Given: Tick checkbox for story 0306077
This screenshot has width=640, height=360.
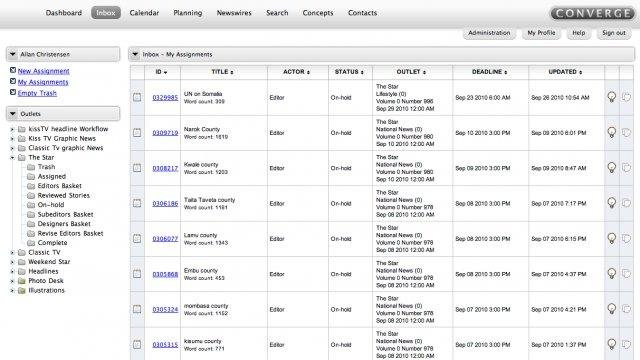Looking at the screenshot, I should pyautogui.click(x=137, y=238).
